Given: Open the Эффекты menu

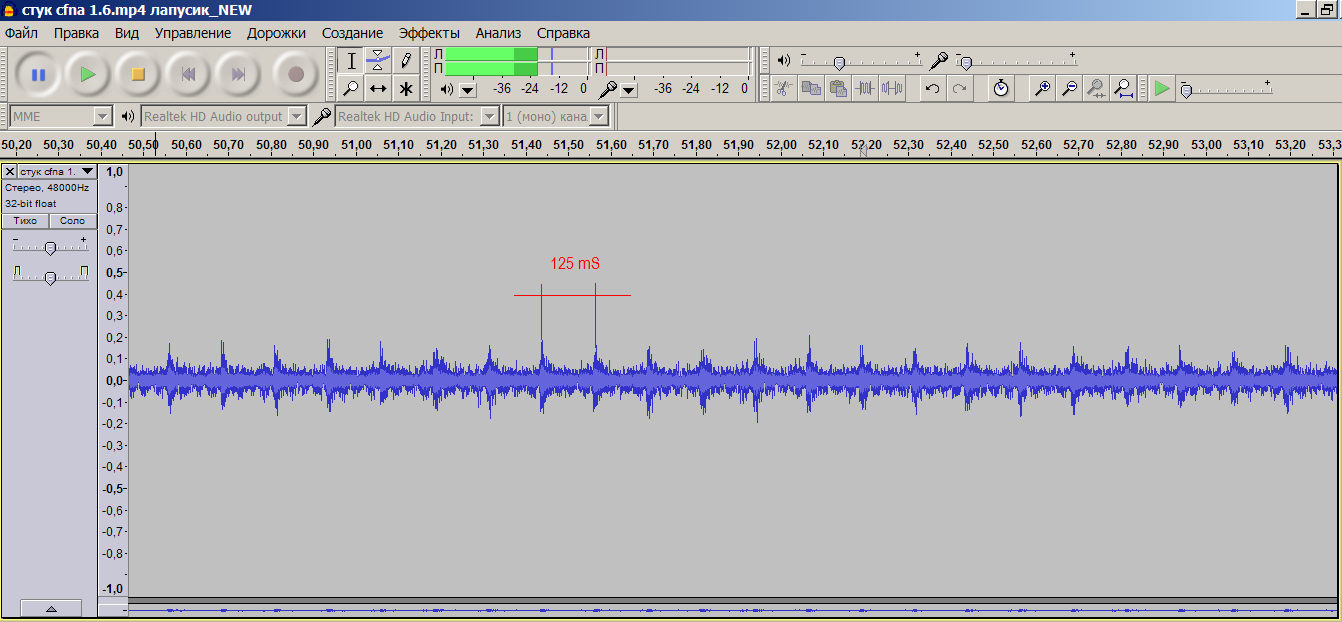Looking at the screenshot, I should pos(429,33).
